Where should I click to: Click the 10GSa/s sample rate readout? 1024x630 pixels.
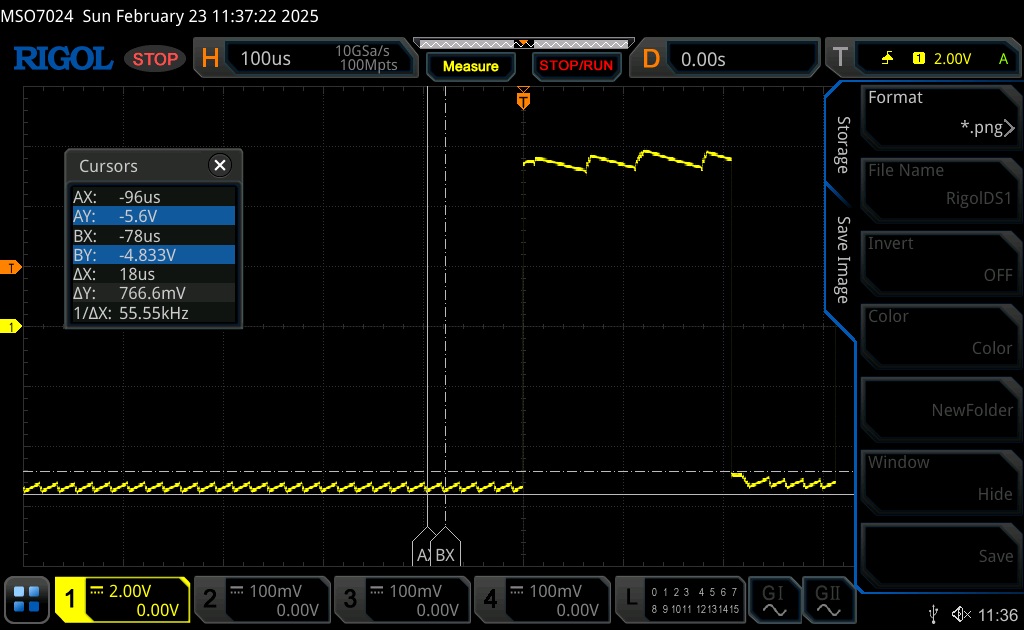pos(362,51)
